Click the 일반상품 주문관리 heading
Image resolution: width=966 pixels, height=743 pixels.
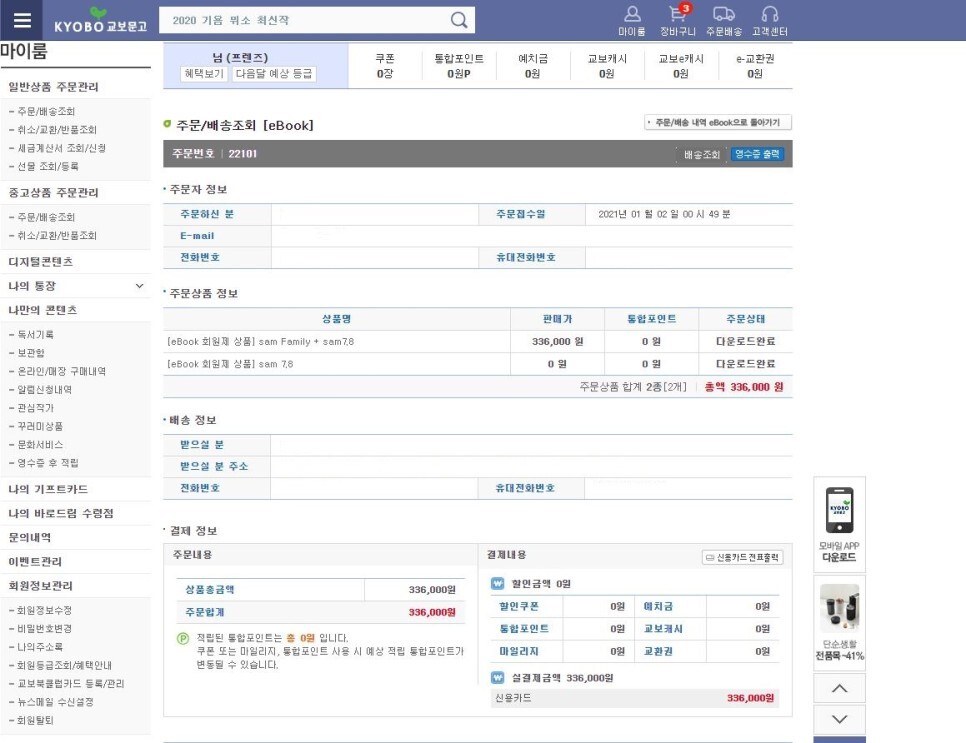coord(54,87)
